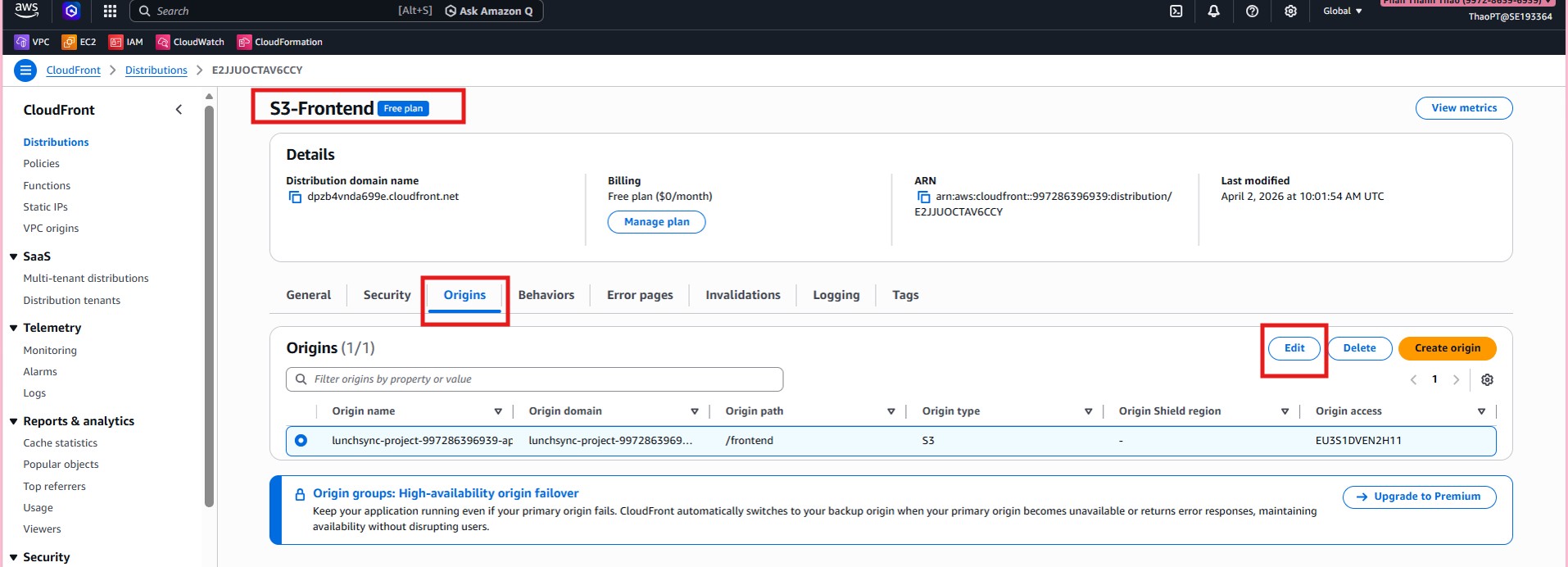Click the Manage plan button
This screenshot has width=1568, height=567.
(x=656, y=222)
